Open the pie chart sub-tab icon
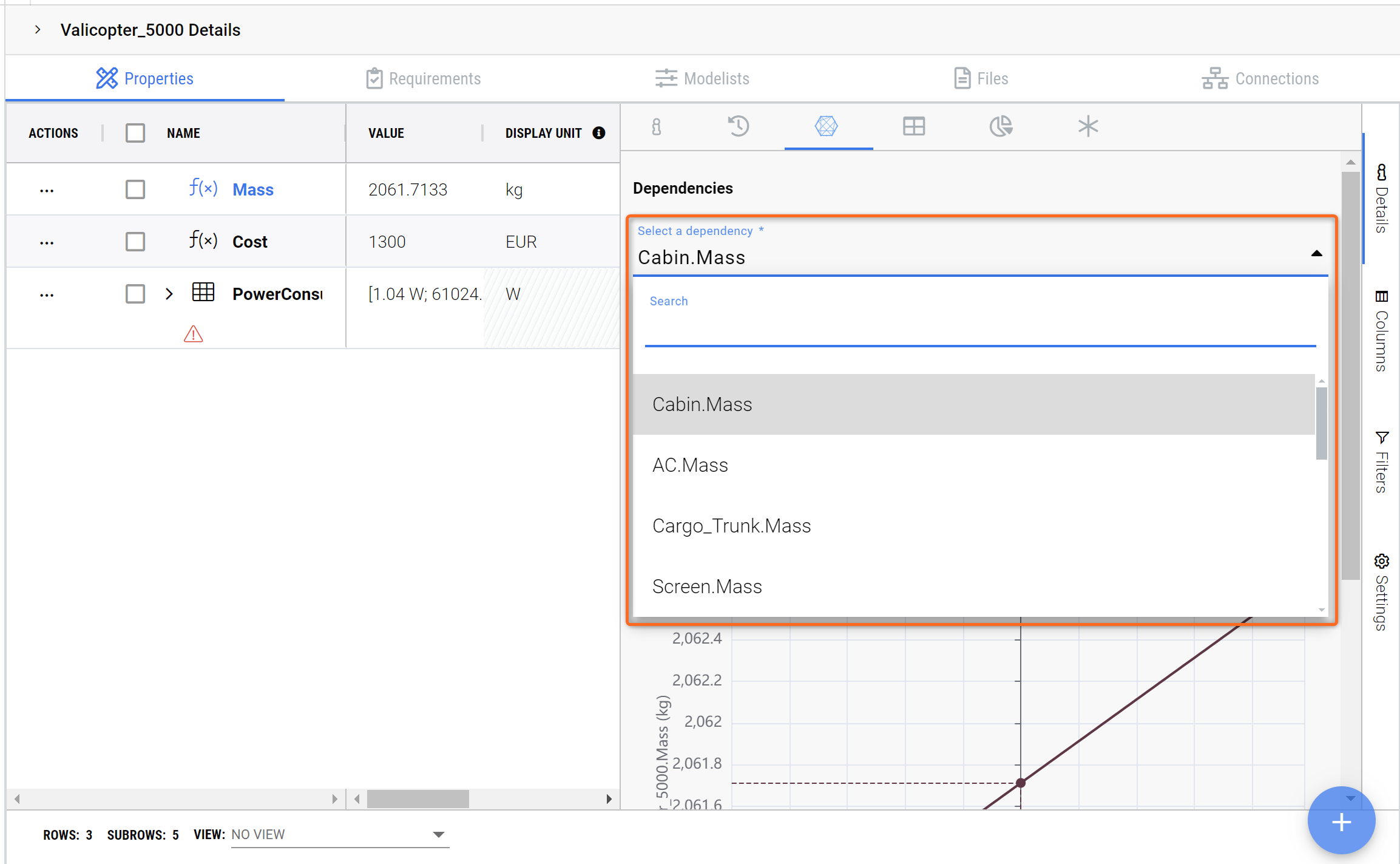The image size is (1400, 864). (x=1001, y=126)
